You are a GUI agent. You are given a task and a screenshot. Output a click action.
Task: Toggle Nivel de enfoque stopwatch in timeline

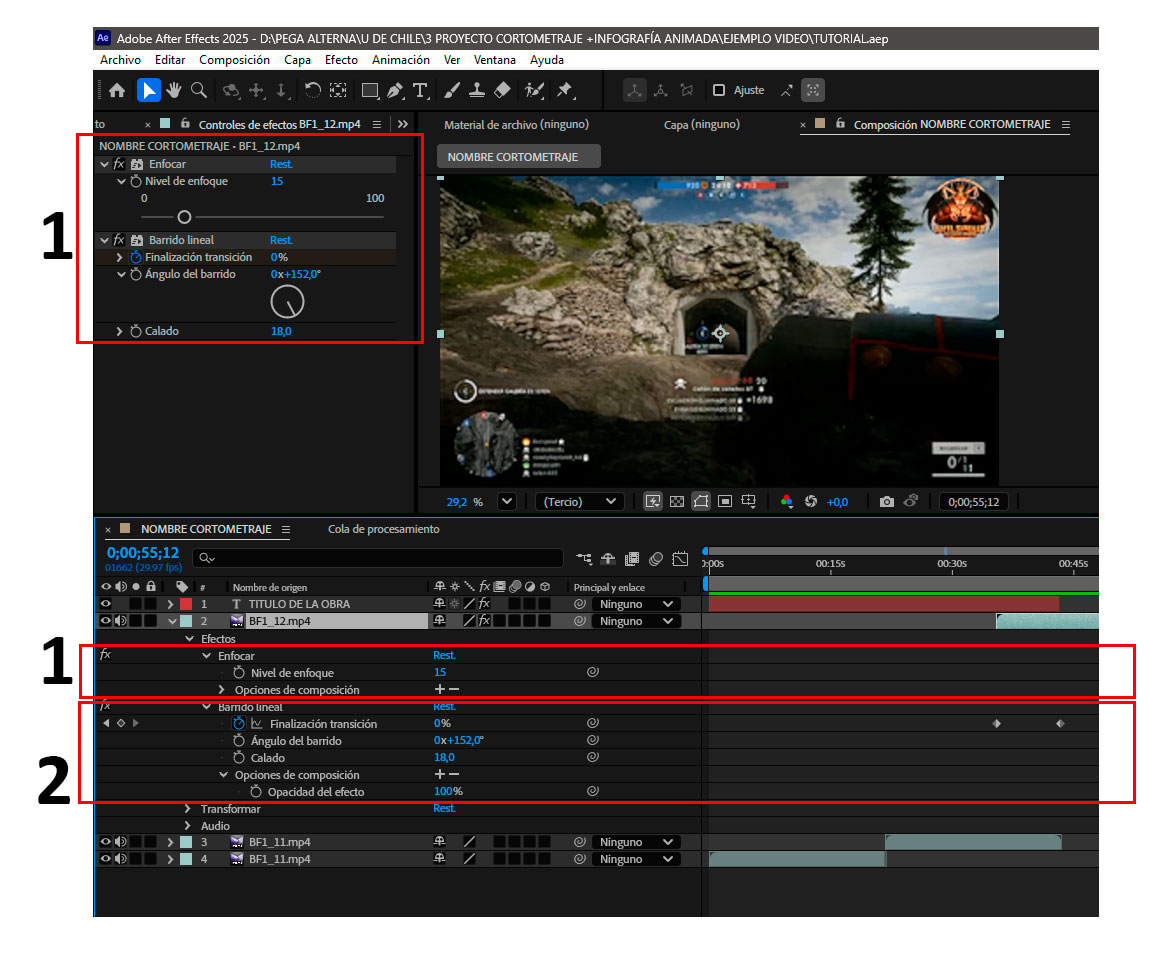click(x=238, y=672)
